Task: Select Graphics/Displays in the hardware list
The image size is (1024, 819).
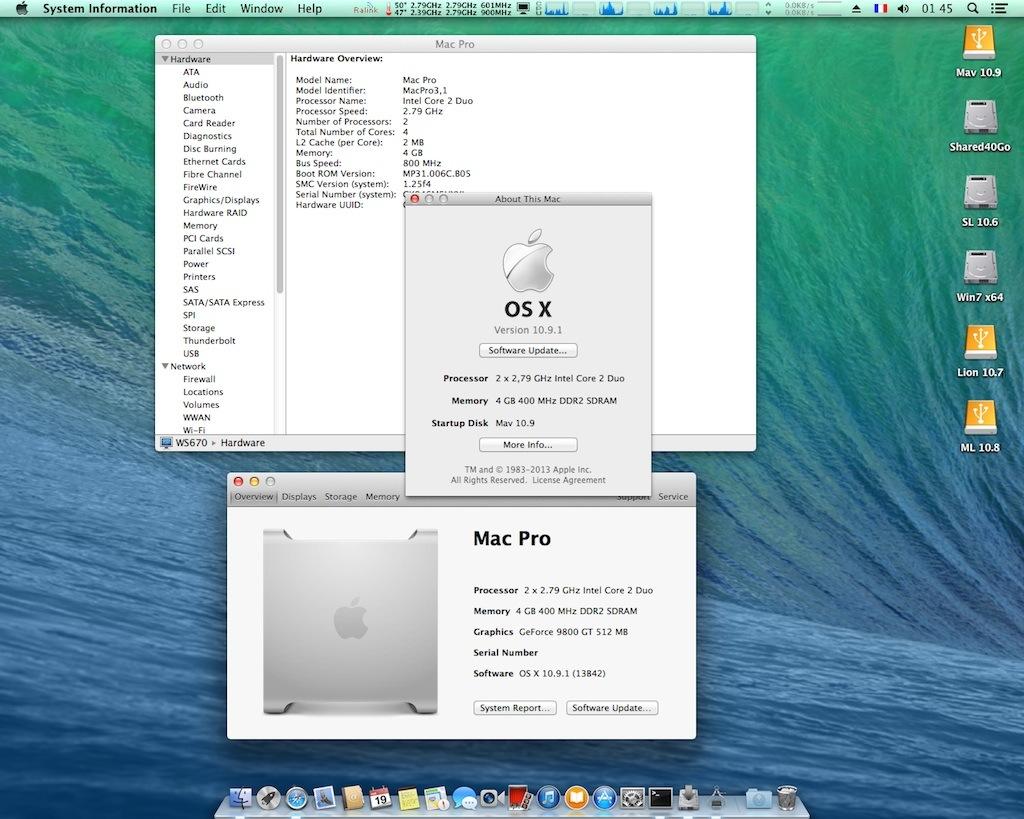Action: [x=221, y=200]
